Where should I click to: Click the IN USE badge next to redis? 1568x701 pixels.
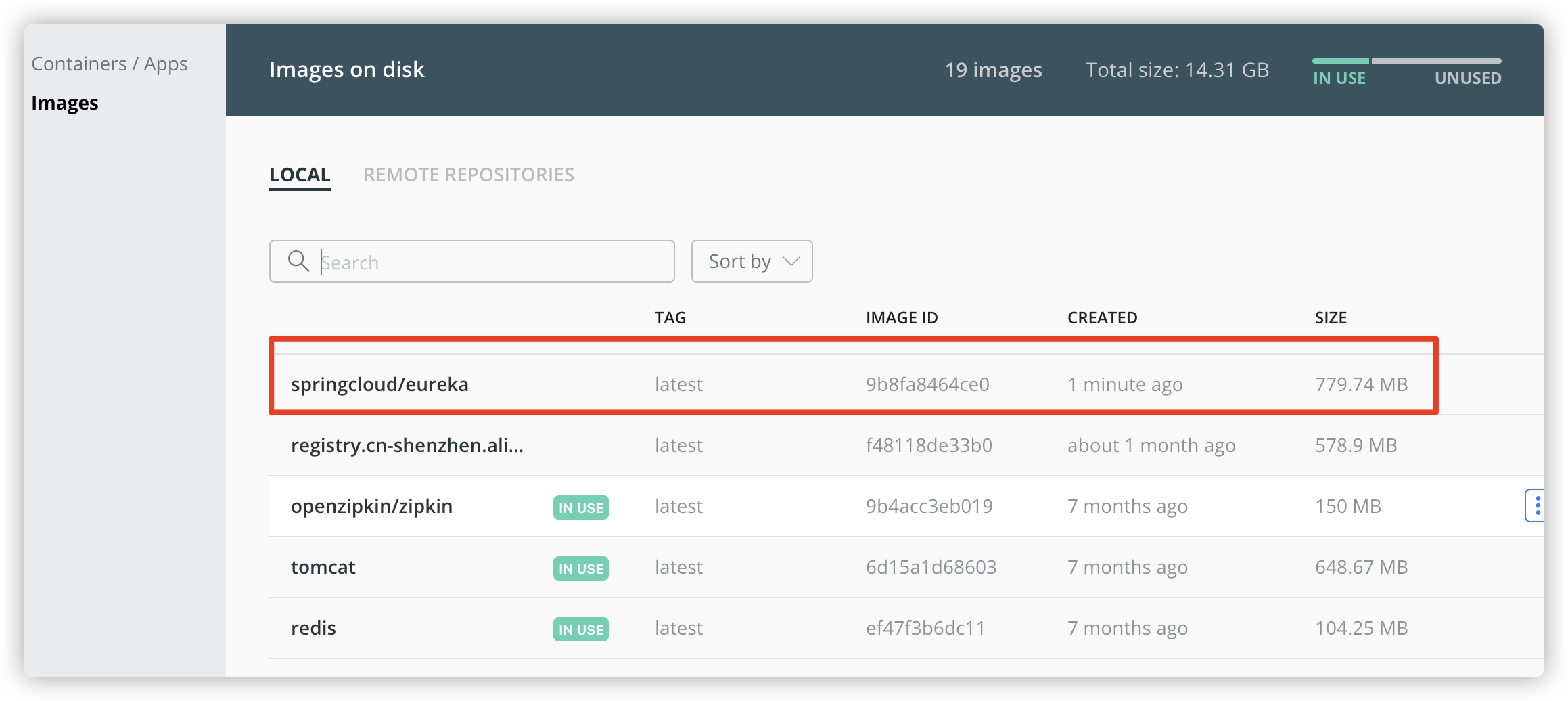pyautogui.click(x=580, y=629)
